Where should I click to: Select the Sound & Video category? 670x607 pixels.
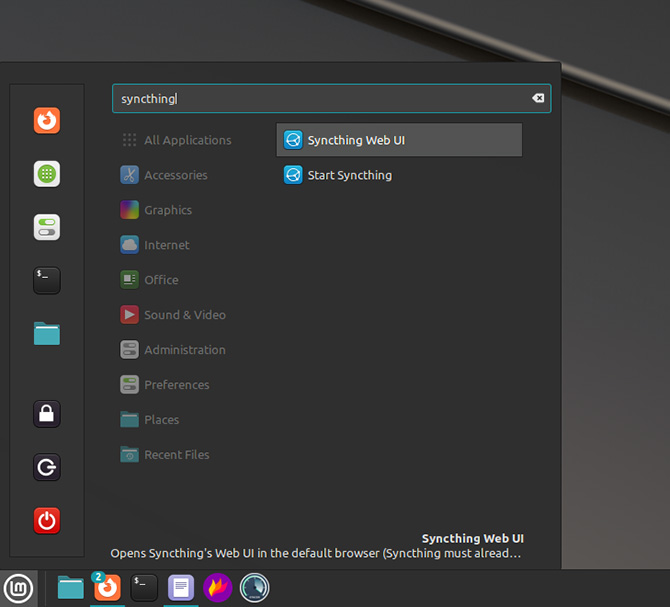(x=173, y=315)
